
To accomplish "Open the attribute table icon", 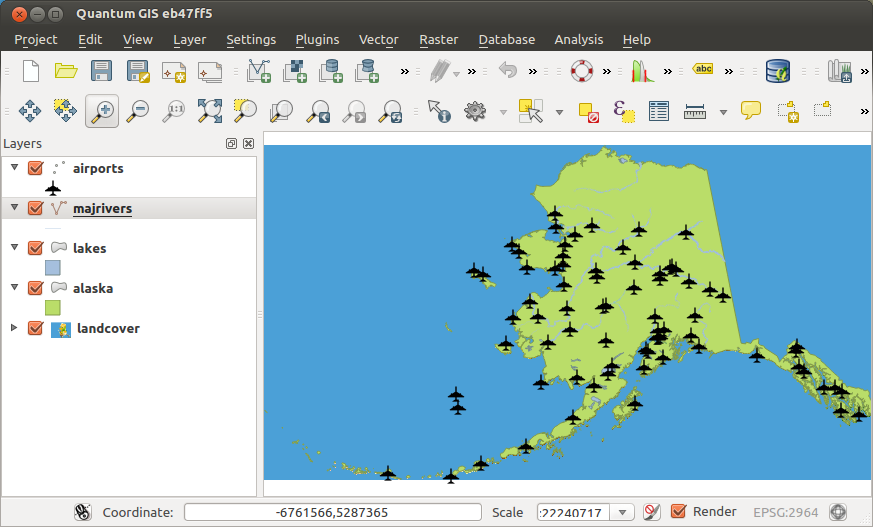I will pos(658,111).
